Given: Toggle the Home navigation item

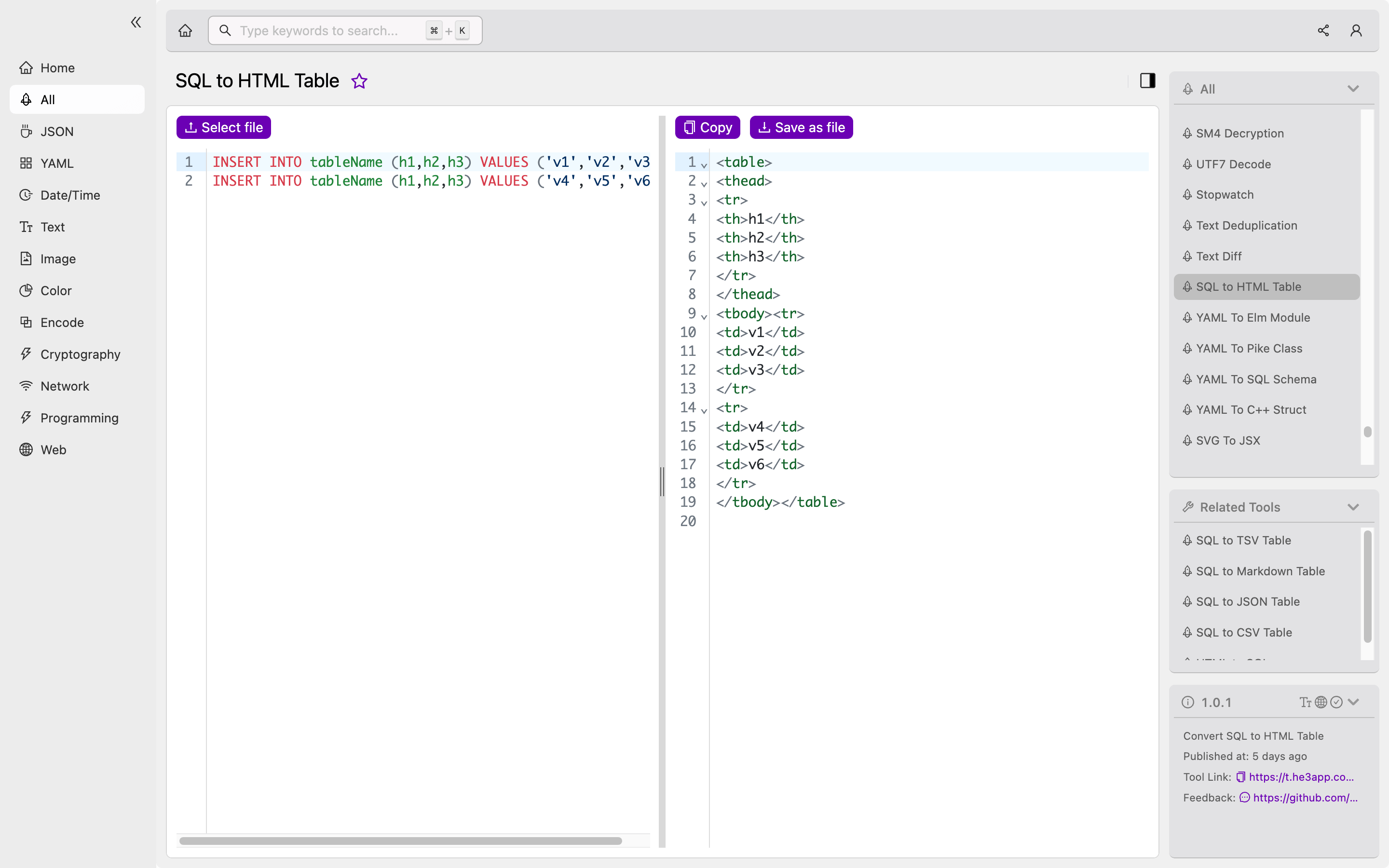Looking at the screenshot, I should click(x=77, y=67).
